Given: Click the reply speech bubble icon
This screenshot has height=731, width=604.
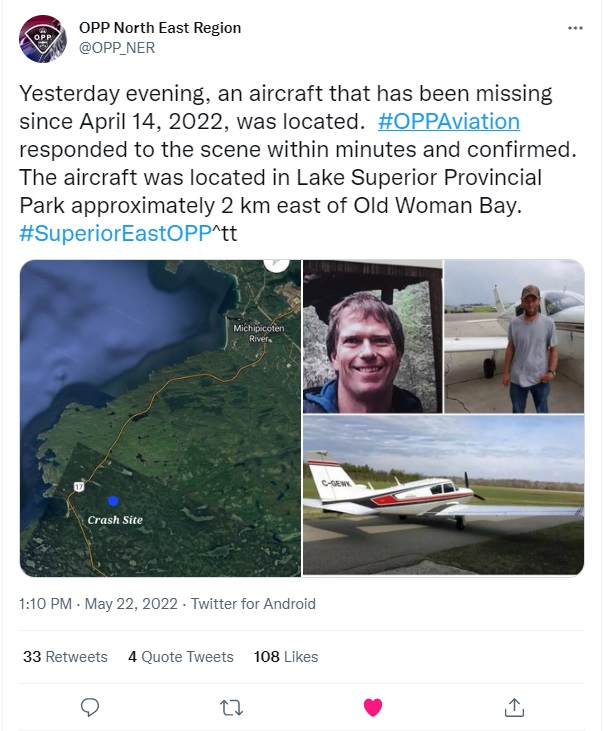Looking at the screenshot, I should [90, 707].
